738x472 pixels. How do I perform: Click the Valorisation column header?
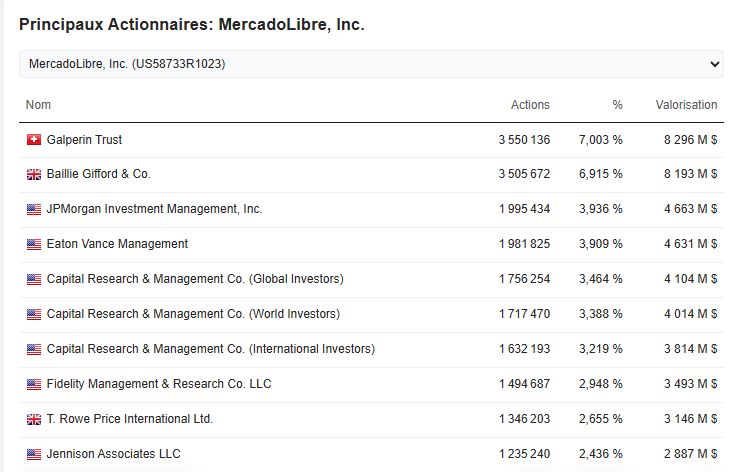click(686, 104)
